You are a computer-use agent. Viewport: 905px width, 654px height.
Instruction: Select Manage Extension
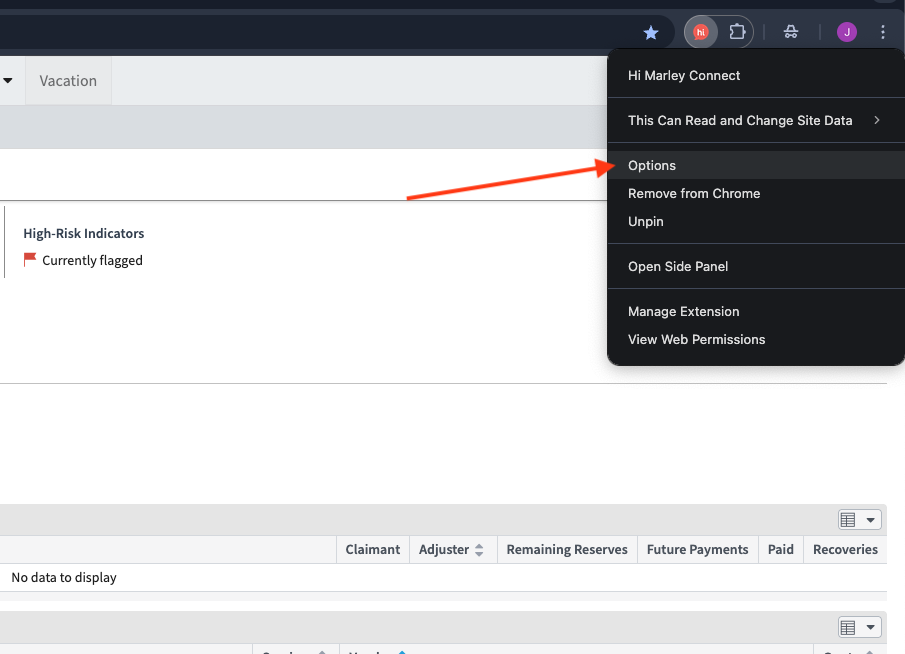point(683,311)
